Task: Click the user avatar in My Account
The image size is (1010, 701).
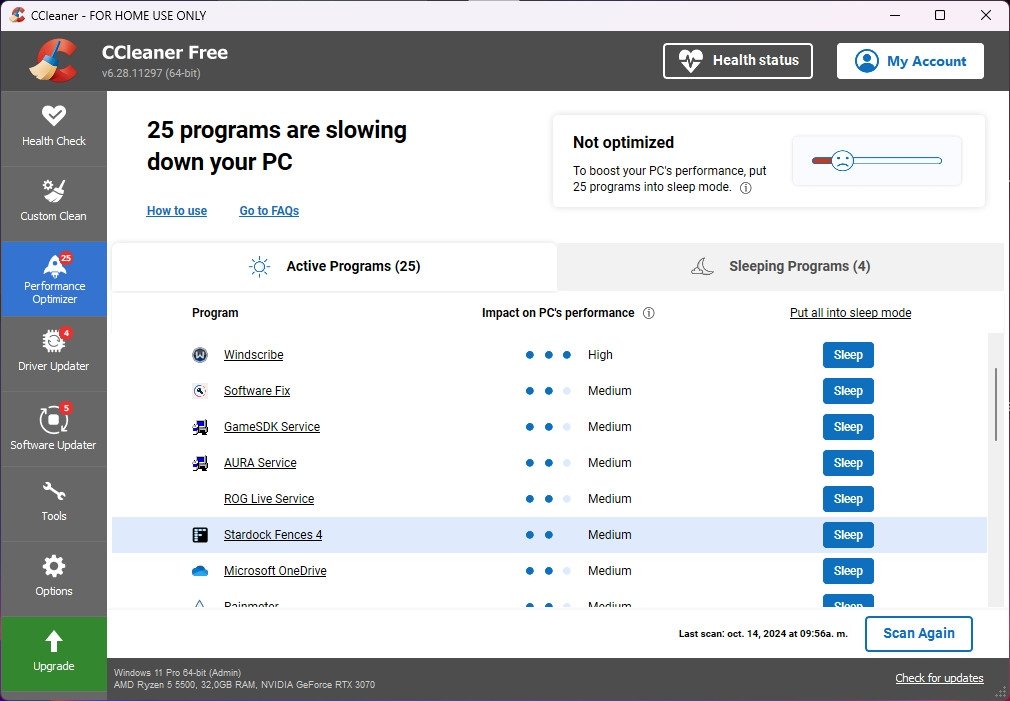Action: coord(866,61)
